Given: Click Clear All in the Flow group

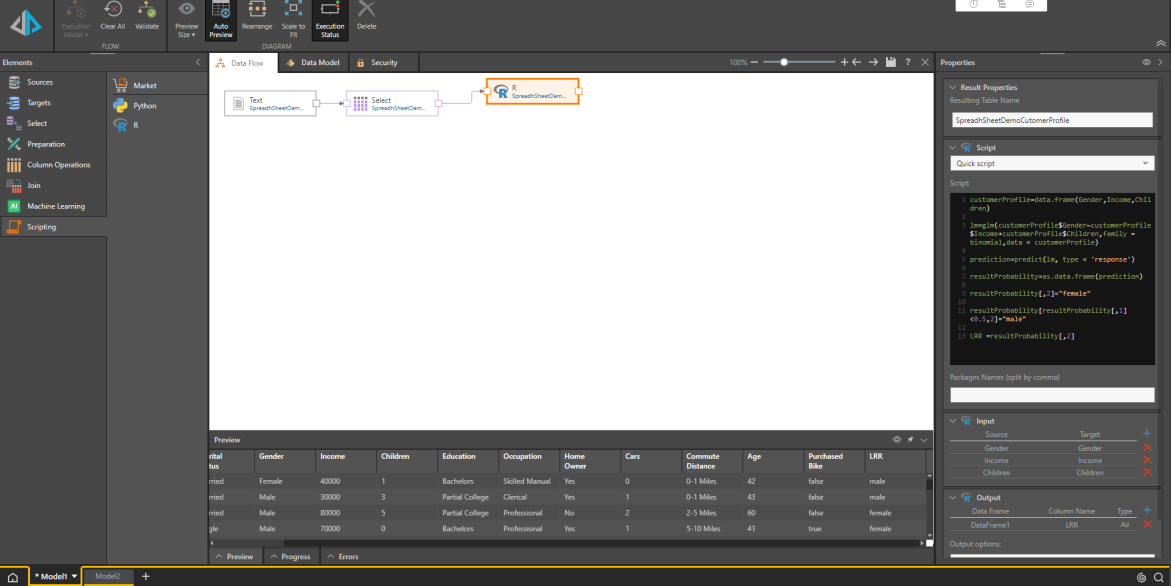Looking at the screenshot, I should pyautogui.click(x=113, y=12).
